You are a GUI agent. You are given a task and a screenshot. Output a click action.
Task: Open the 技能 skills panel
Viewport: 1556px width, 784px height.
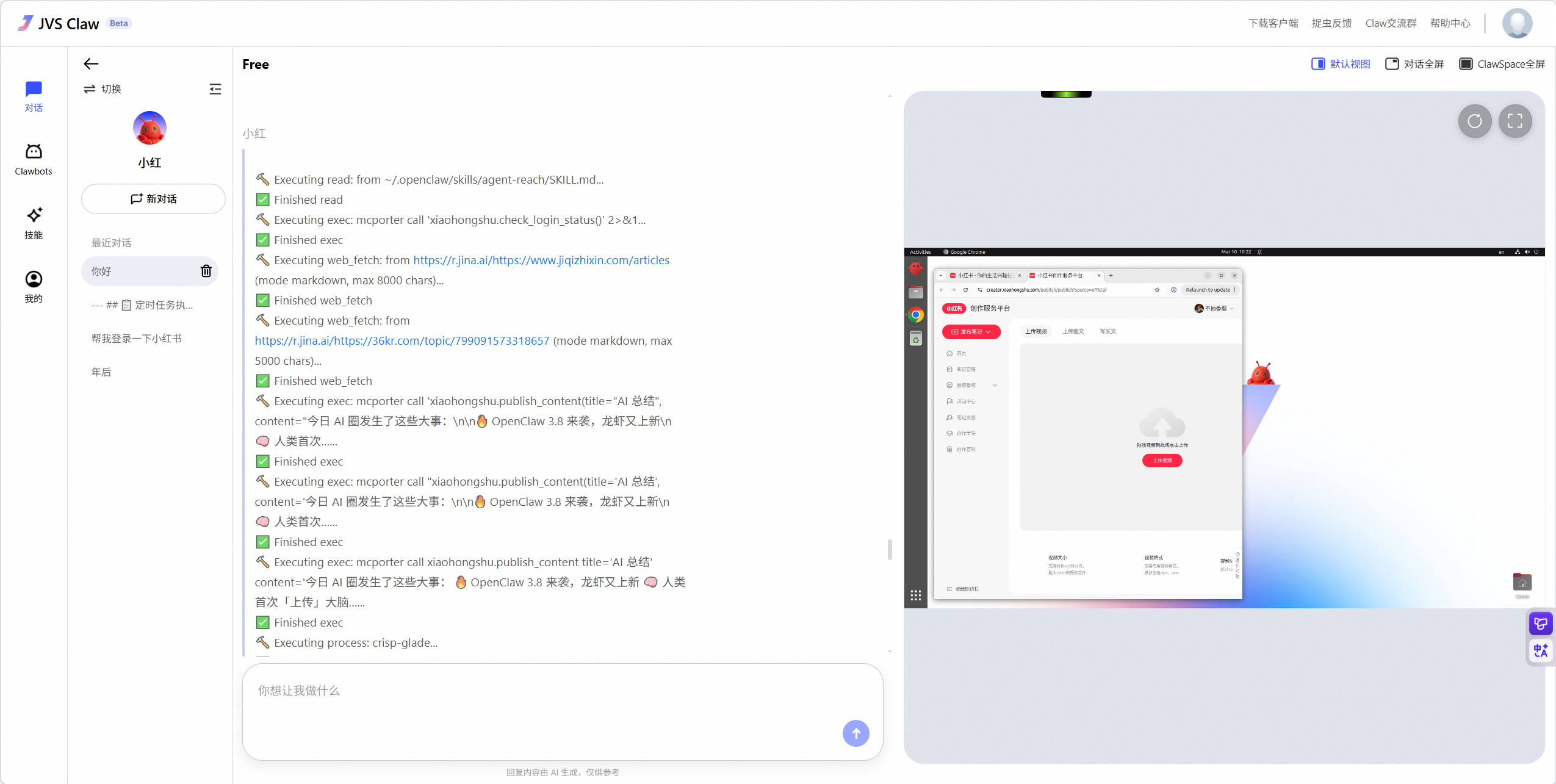pos(34,222)
